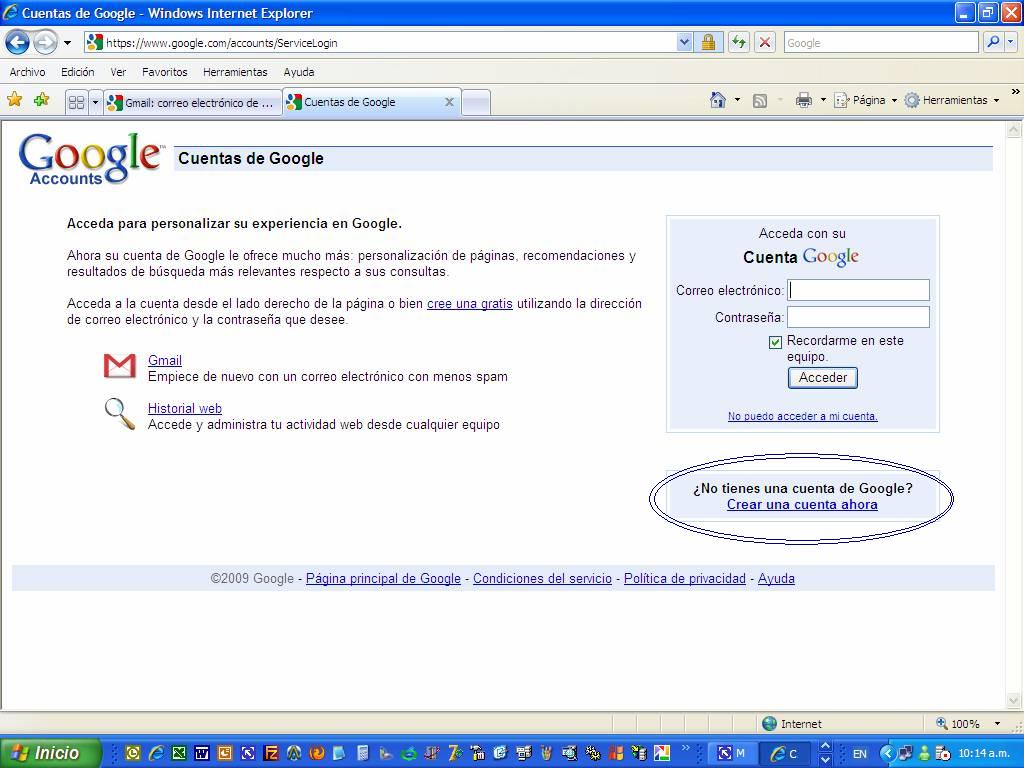Click the Google search box in toolbar
The image size is (1024, 768).
[880, 43]
